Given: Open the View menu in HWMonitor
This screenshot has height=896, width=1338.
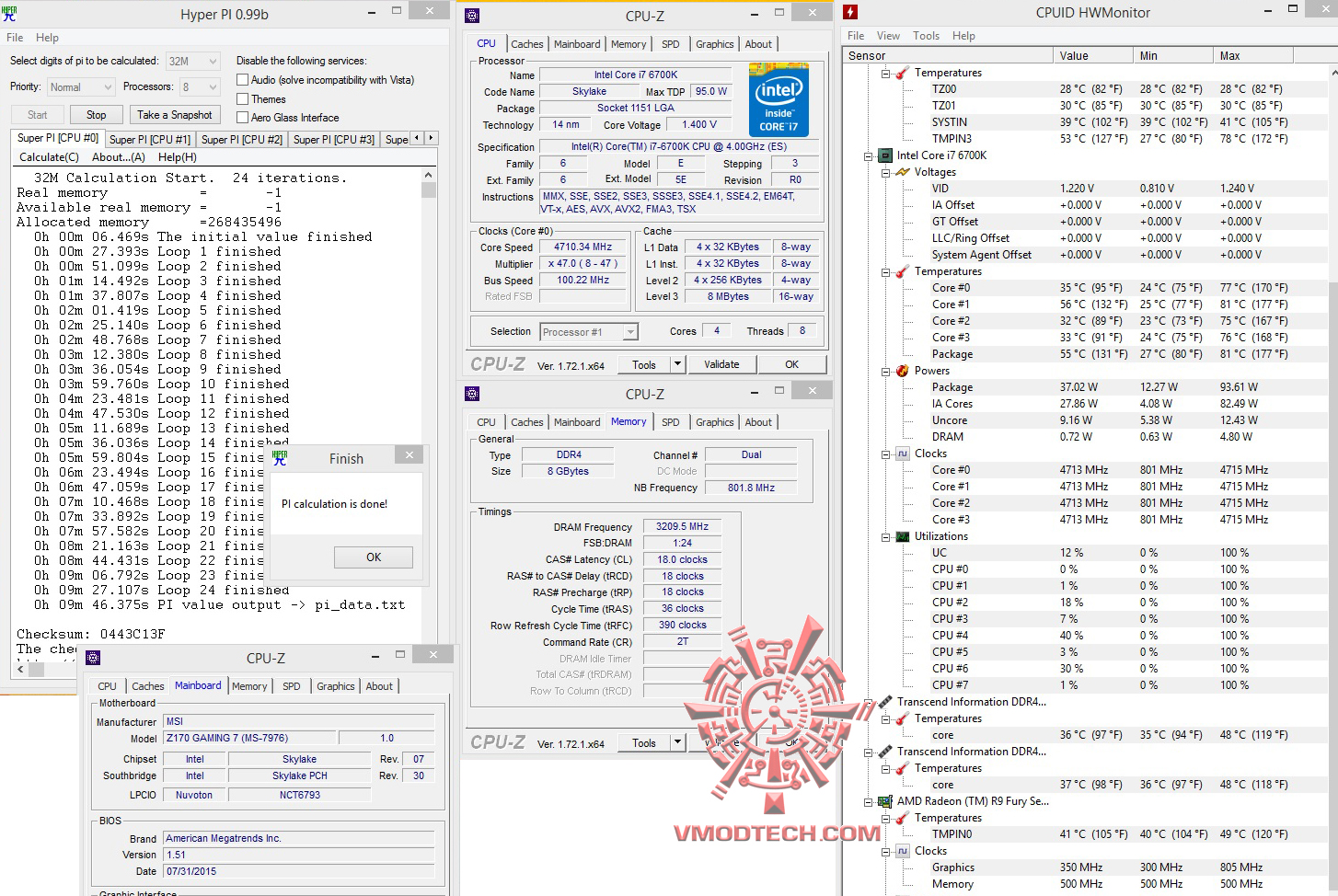Looking at the screenshot, I should click(x=888, y=36).
